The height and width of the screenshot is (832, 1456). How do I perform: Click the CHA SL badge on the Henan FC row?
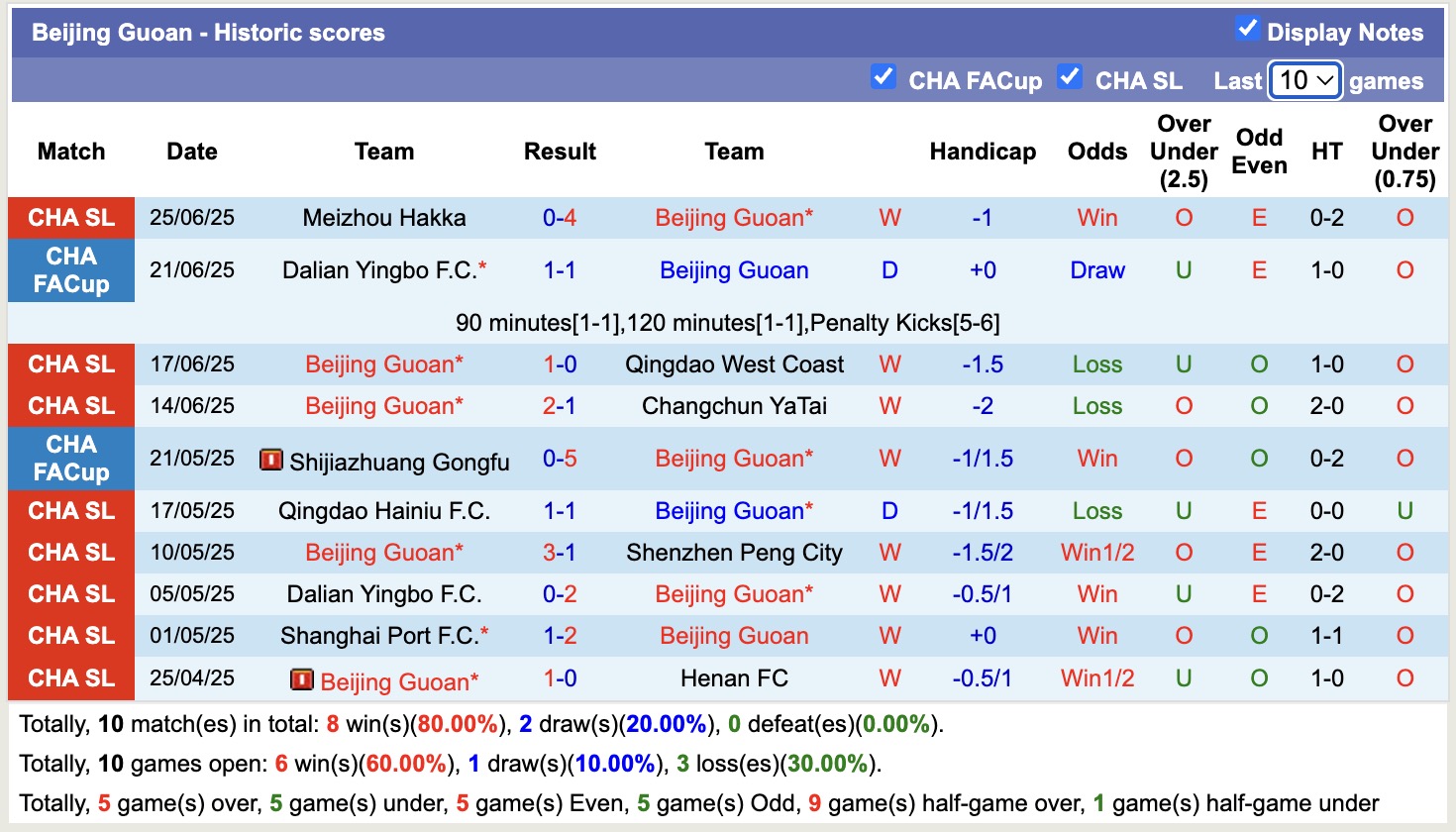70,678
